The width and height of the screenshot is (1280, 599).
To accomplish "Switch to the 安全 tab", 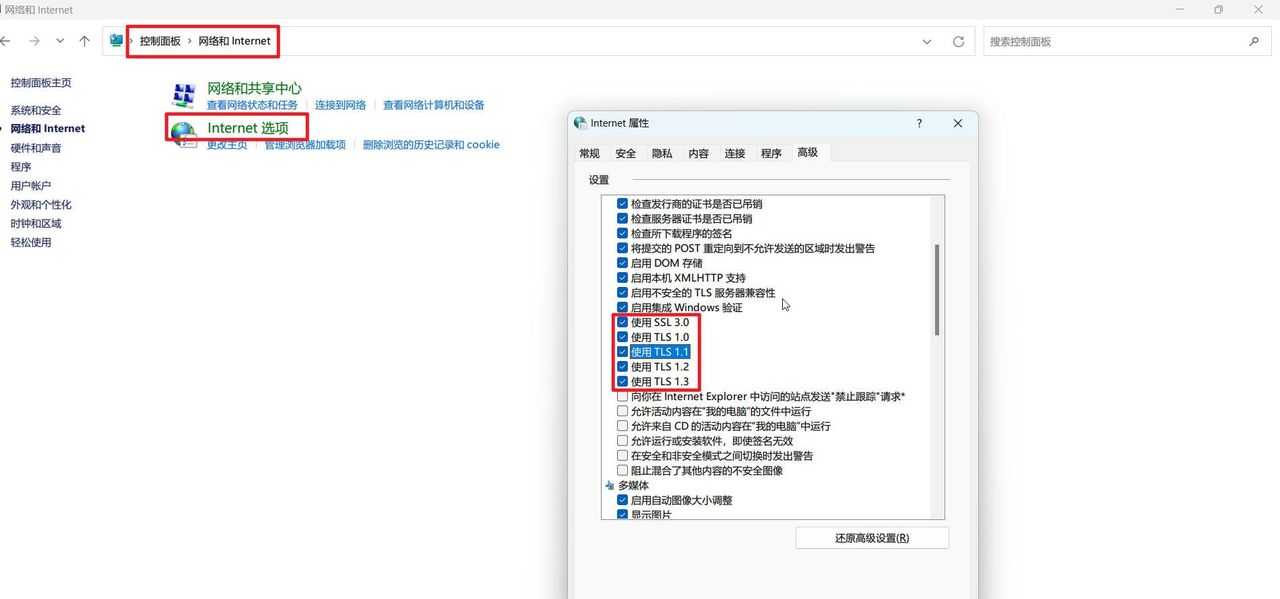I will point(626,153).
